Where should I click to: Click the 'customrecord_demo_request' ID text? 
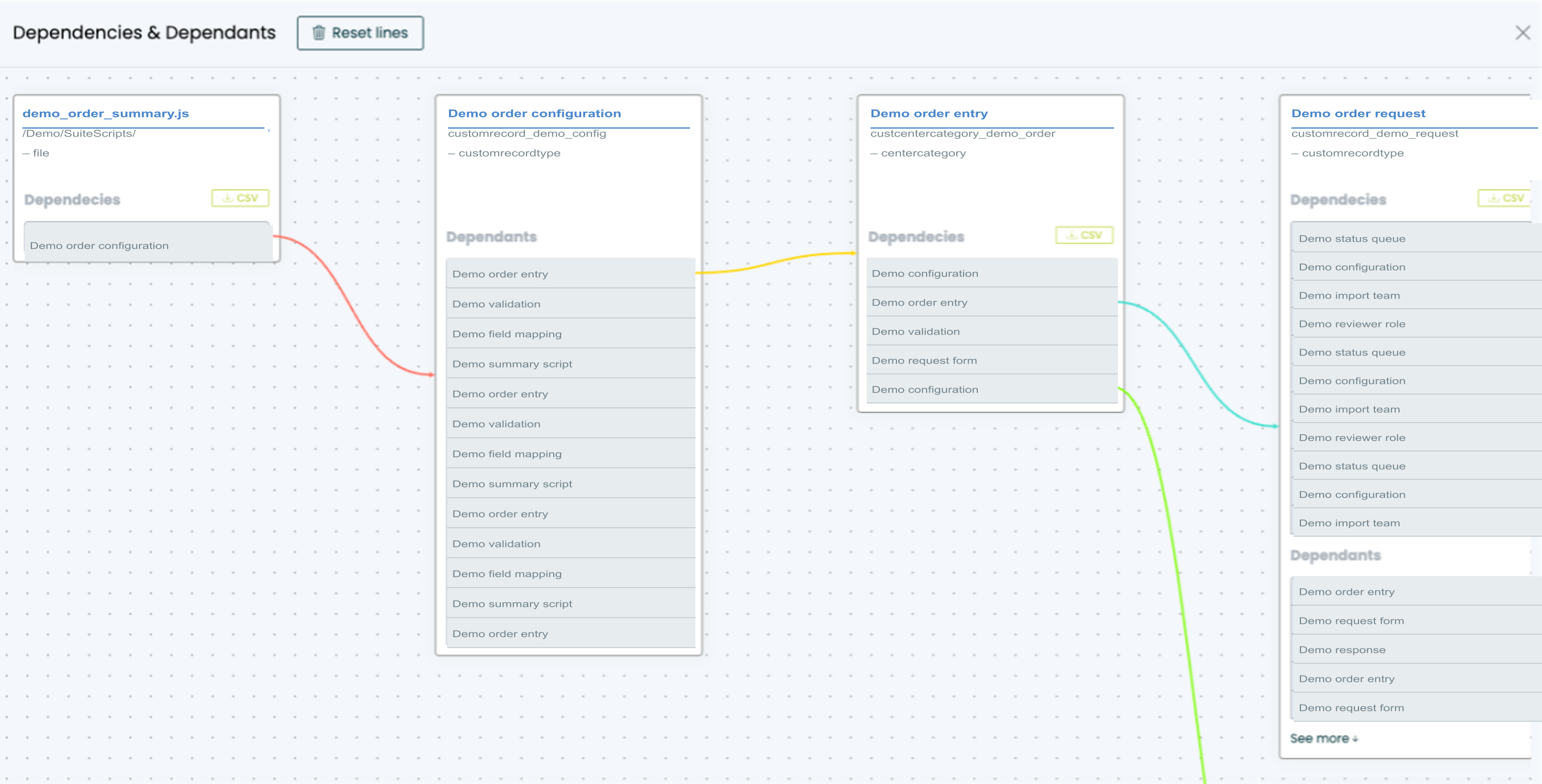pos(1374,133)
